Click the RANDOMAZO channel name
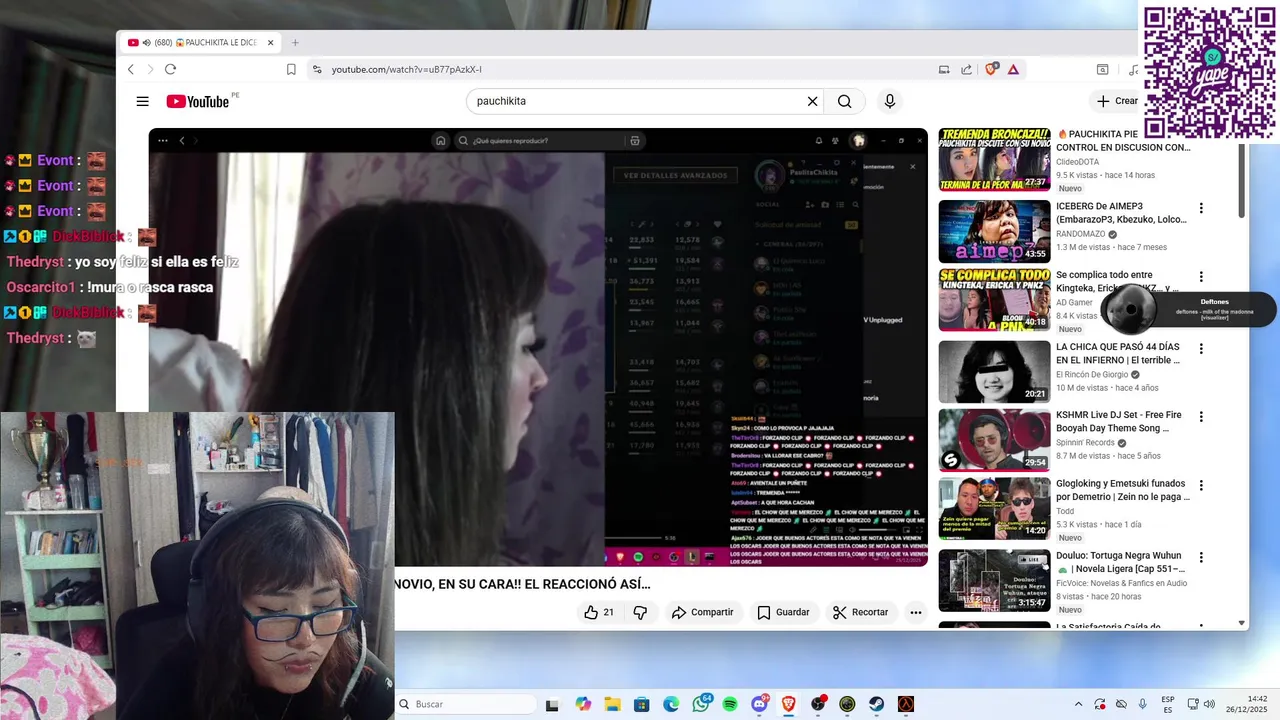1280x720 pixels. coord(1080,234)
